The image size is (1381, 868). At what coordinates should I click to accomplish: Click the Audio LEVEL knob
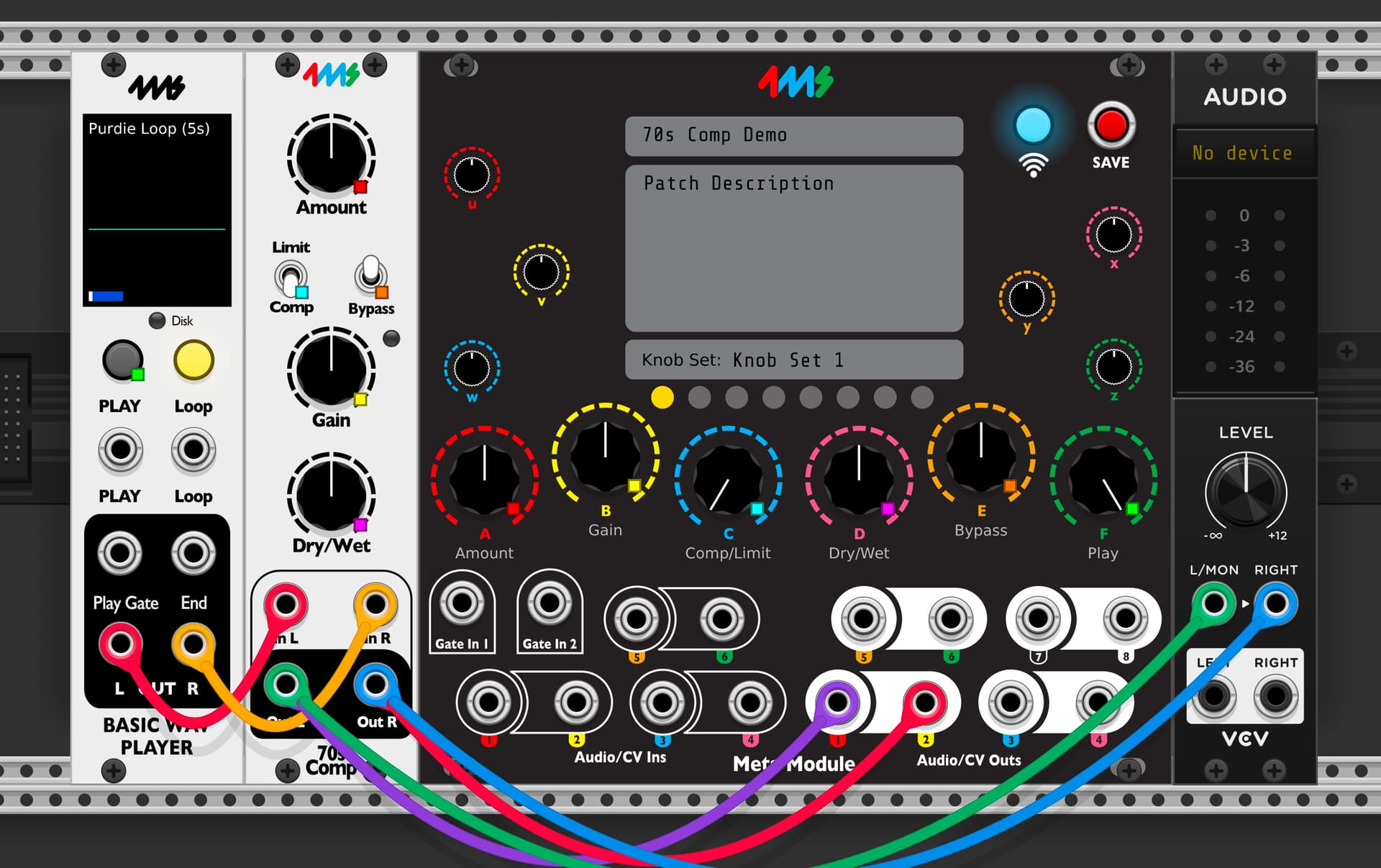tap(1246, 493)
